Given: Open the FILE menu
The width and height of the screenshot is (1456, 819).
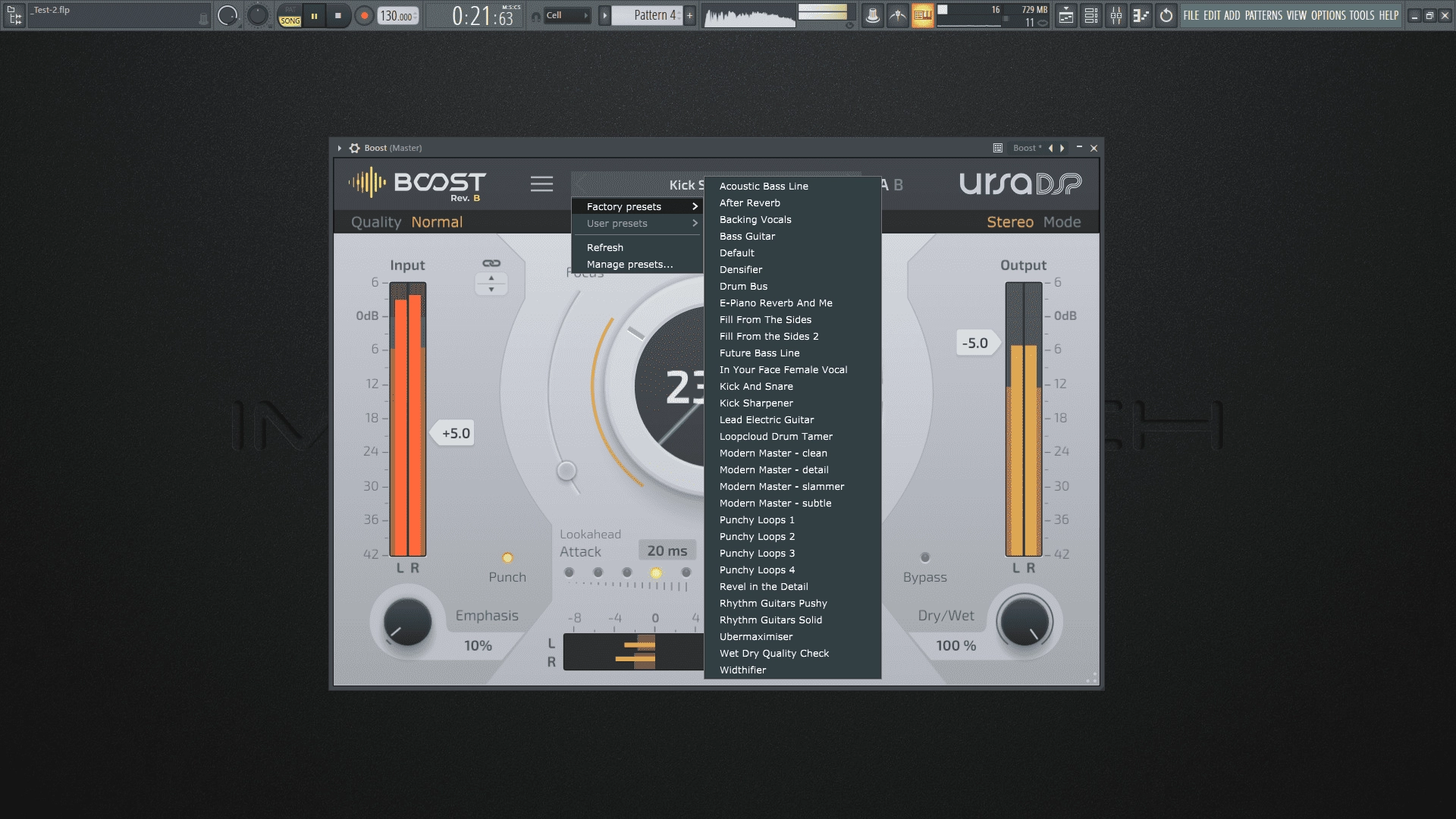Looking at the screenshot, I should (x=1191, y=15).
